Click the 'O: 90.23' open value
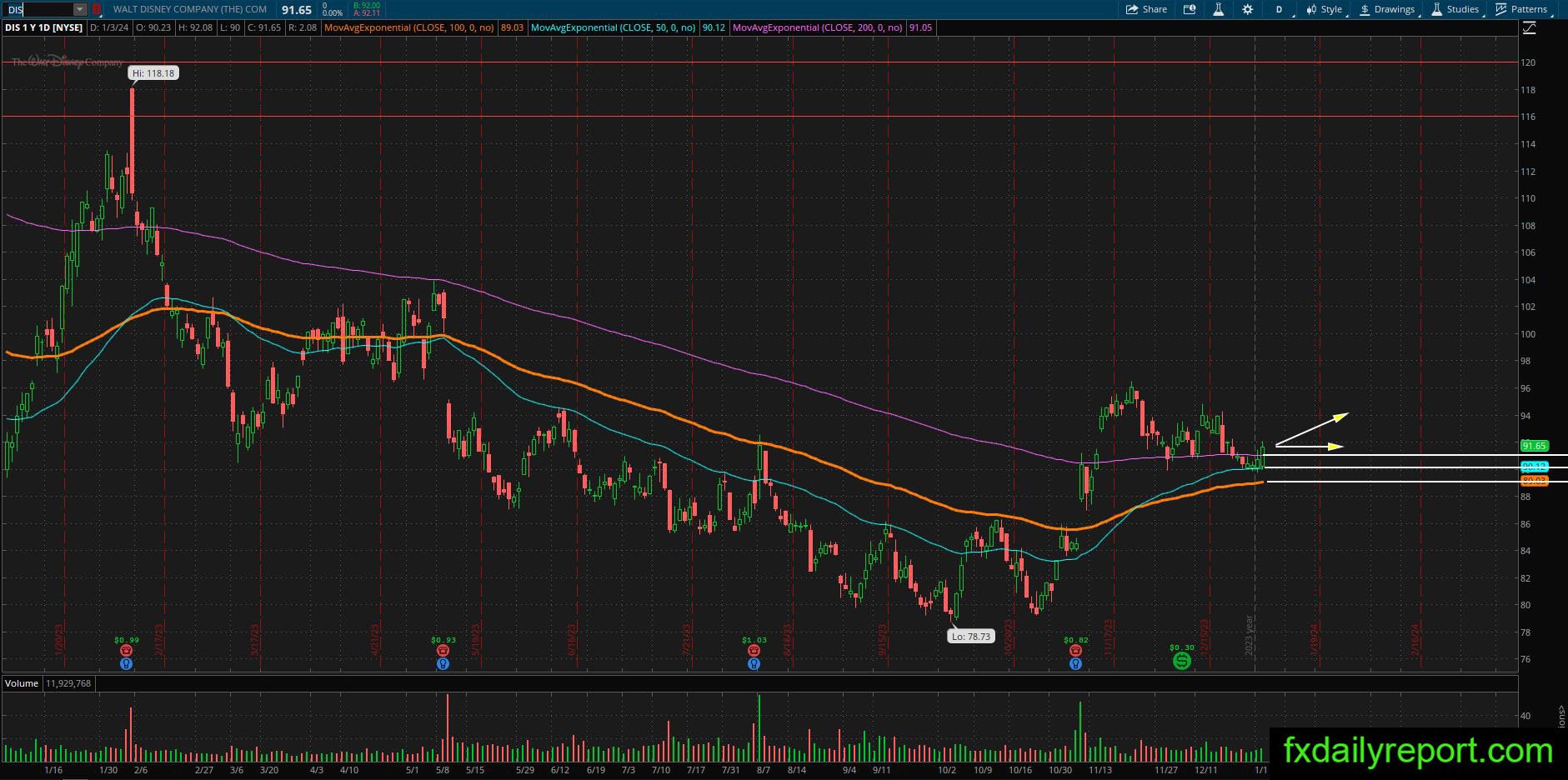 click(153, 27)
